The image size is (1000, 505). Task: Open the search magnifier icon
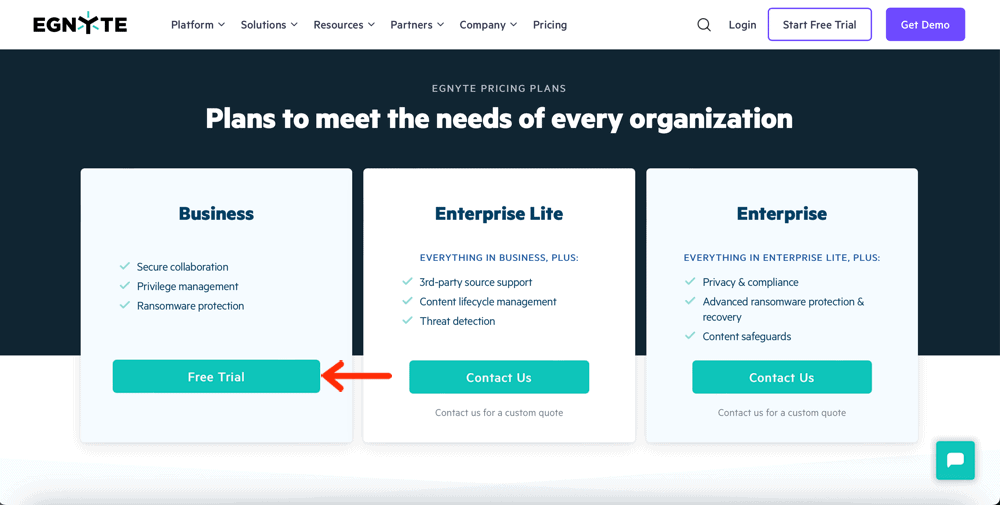coord(703,25)
